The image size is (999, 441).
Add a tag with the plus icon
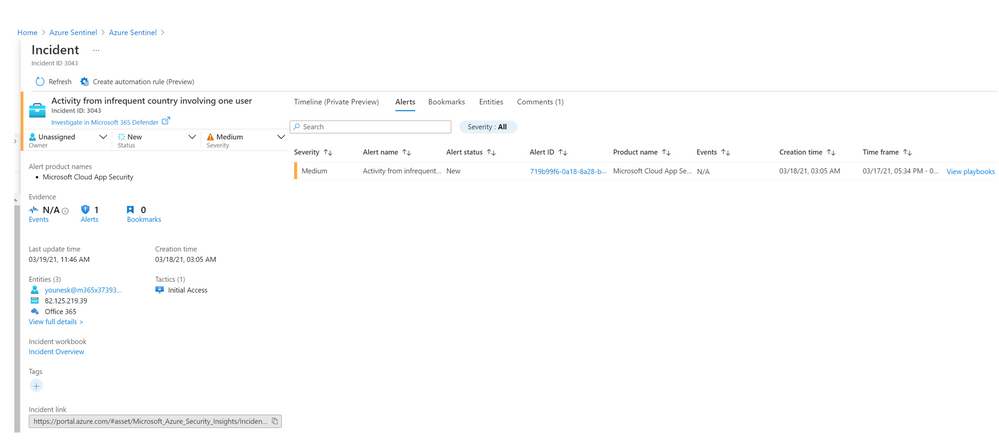point(36,386)
